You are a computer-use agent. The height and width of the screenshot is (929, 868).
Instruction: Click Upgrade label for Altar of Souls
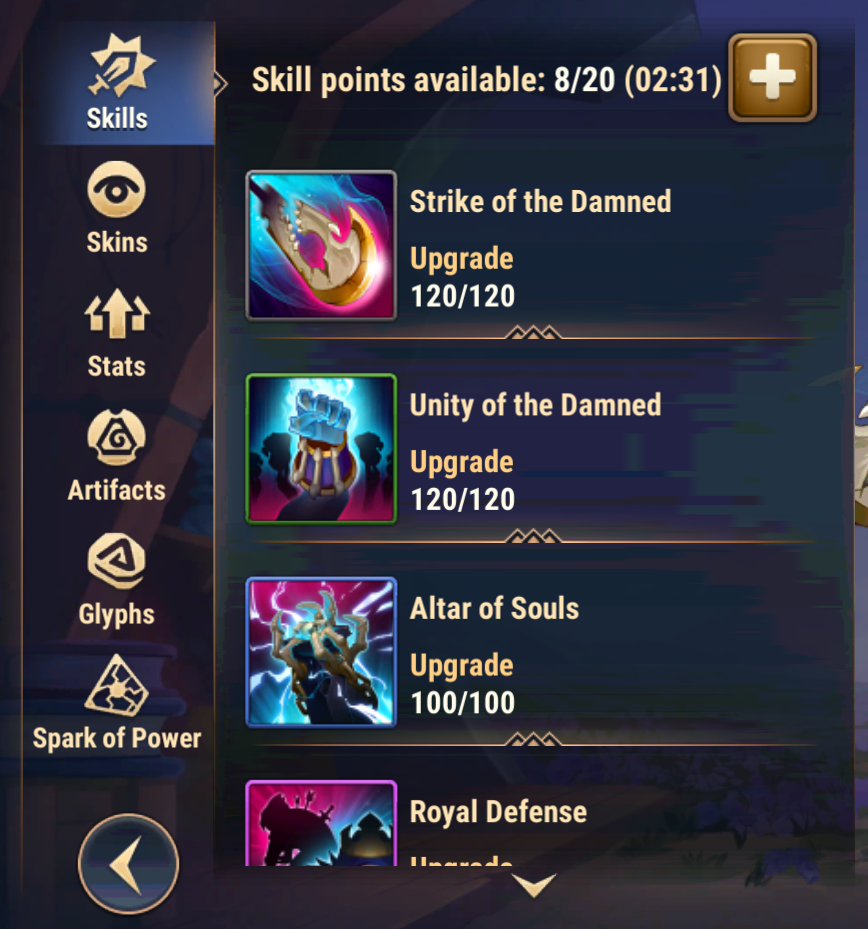(462, 665)
